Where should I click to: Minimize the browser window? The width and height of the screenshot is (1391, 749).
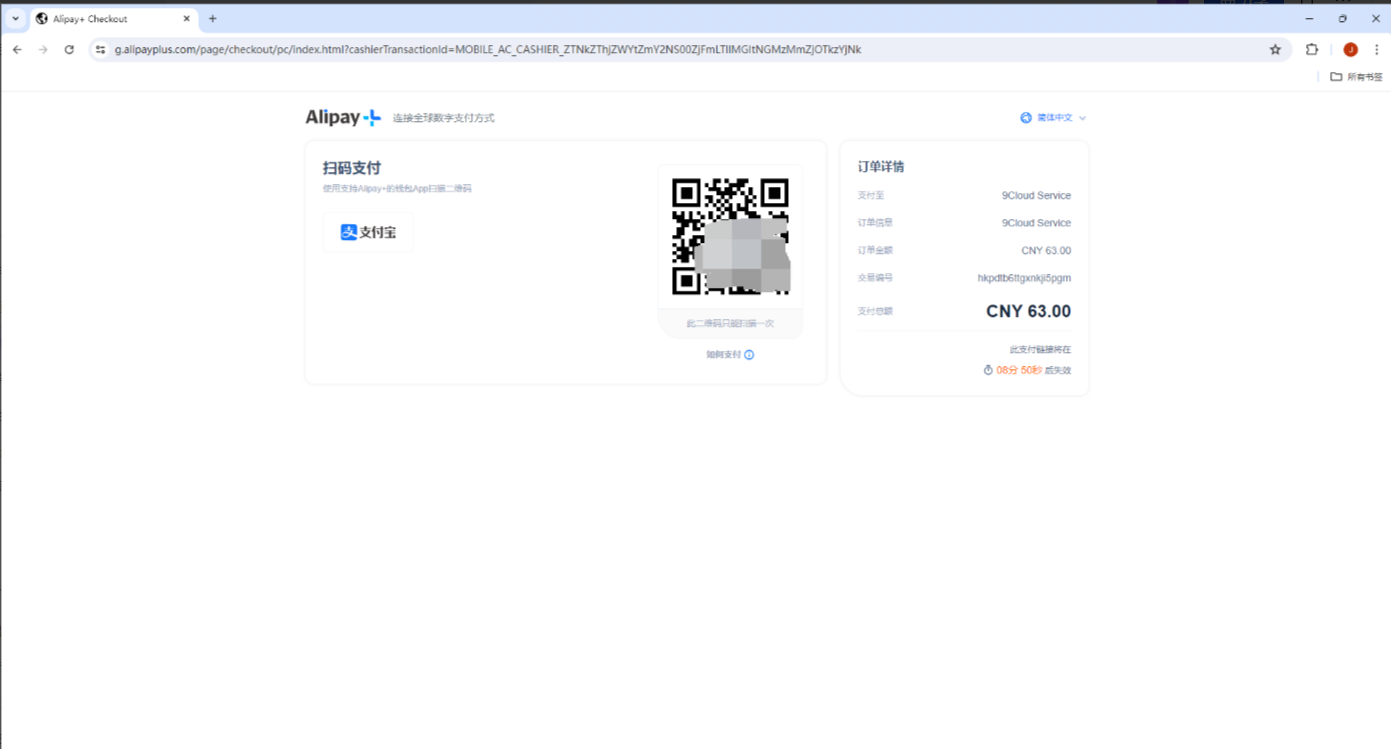pos(1310,18)
